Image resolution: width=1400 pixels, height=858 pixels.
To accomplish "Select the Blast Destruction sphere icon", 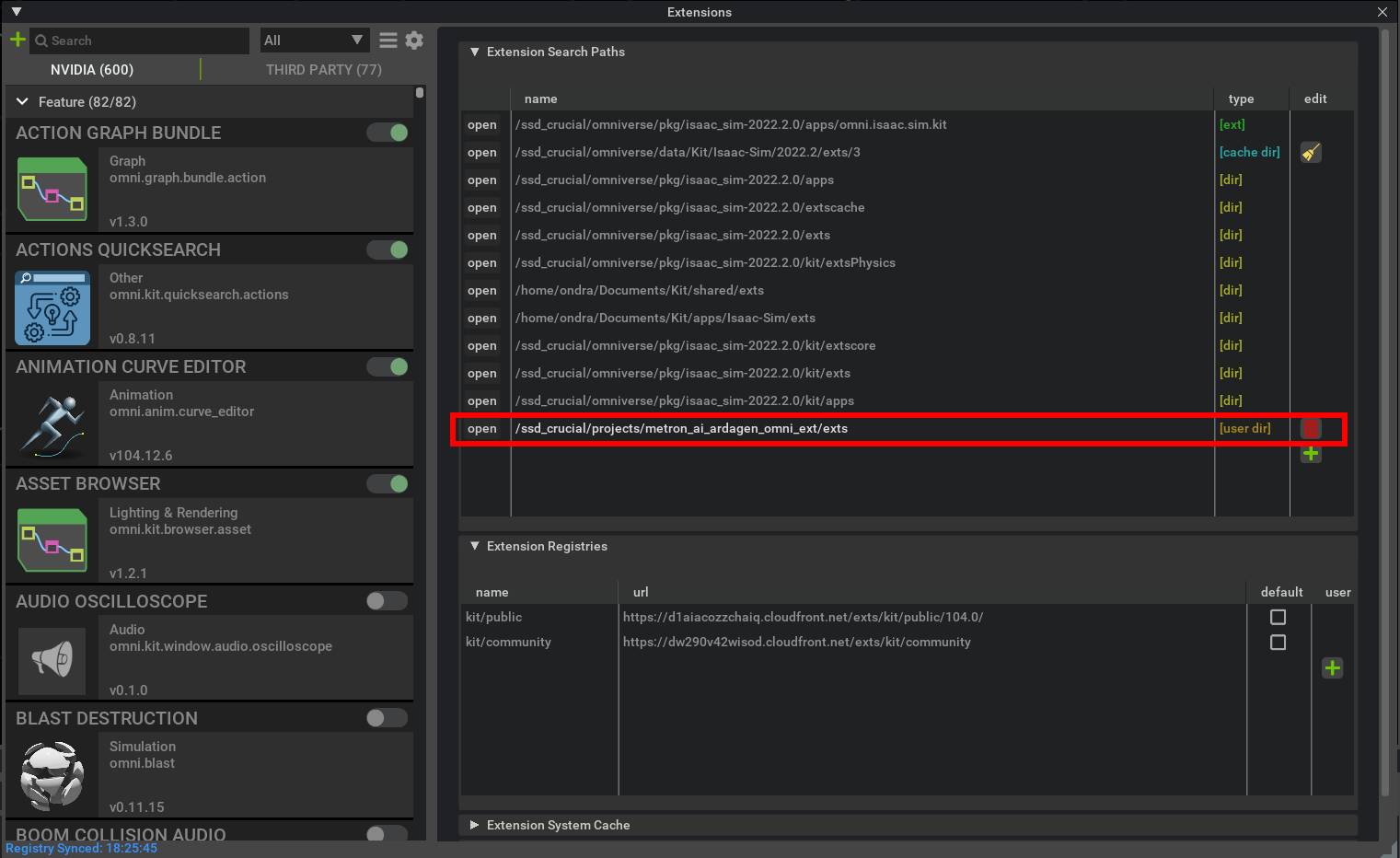I will click(52, 775).
